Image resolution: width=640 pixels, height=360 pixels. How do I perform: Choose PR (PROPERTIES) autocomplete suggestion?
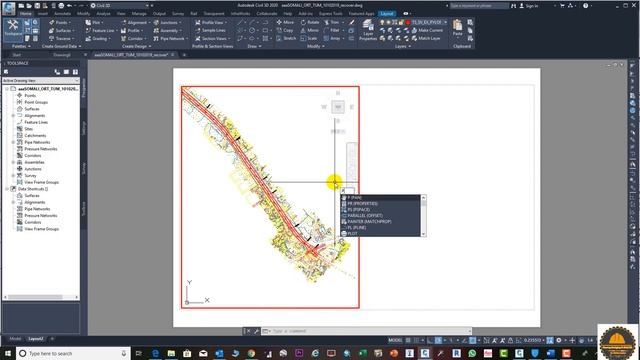tap(380, 204)
